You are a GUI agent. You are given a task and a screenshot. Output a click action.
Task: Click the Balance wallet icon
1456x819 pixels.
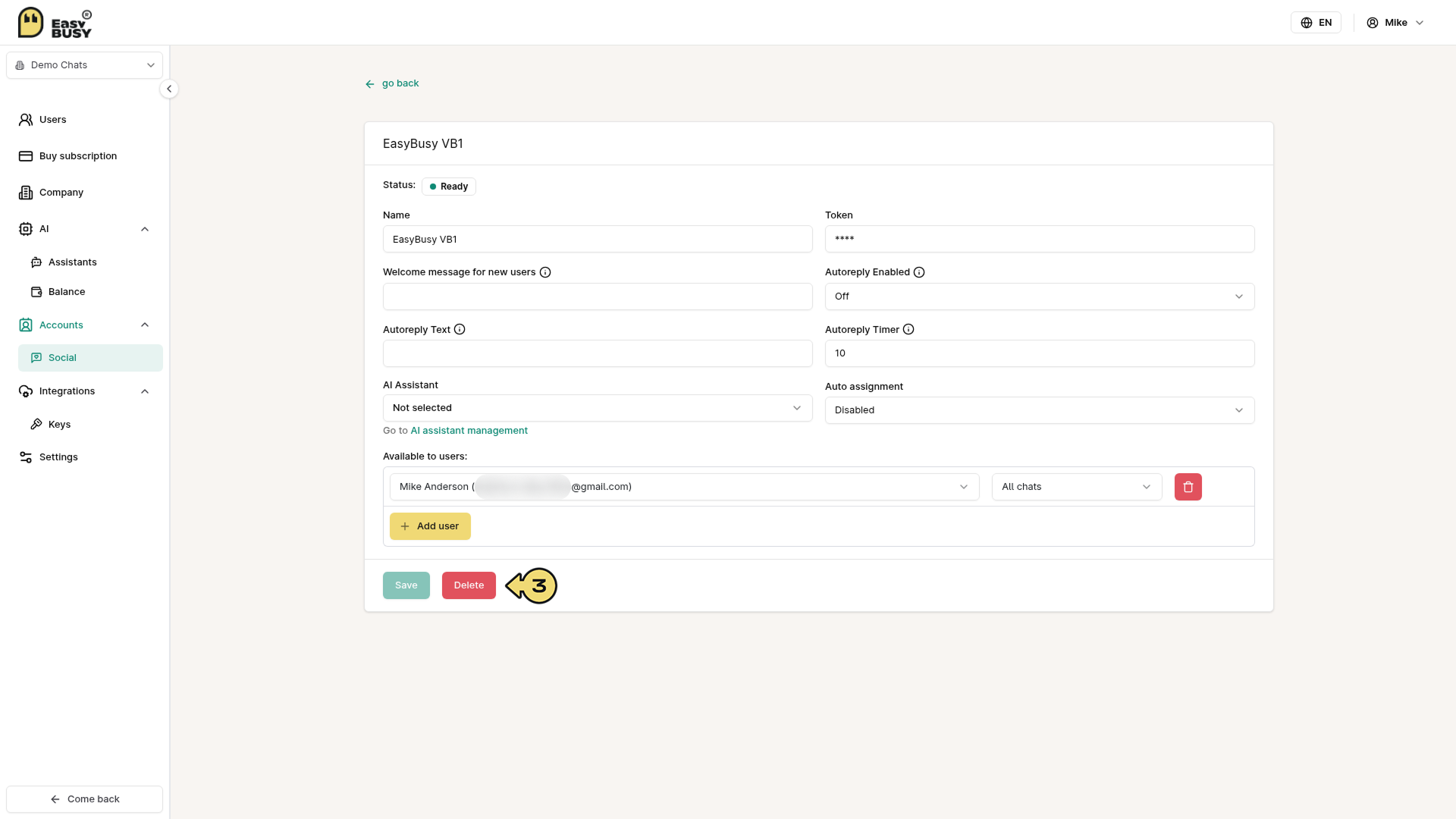(36, 292)
